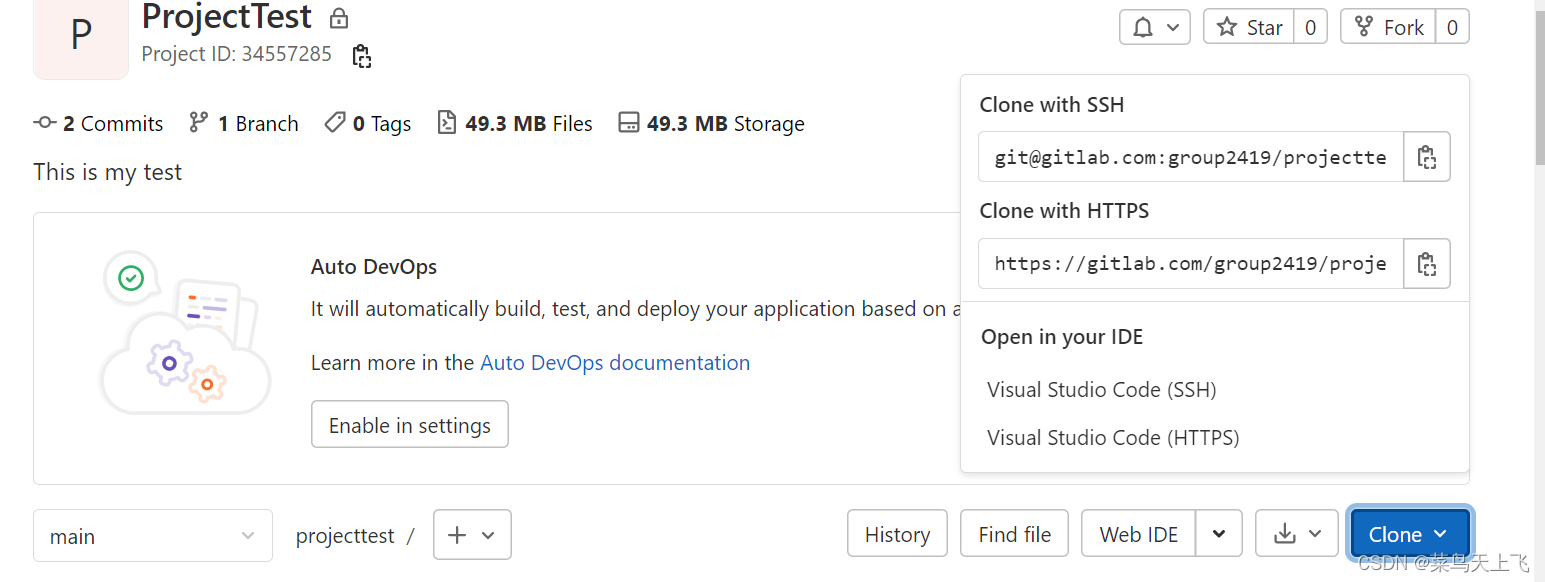The width and height of the screenshot is (1545, 582).
Task: Open the plus add-file dropdown
Action: click(x=472, y=535)
